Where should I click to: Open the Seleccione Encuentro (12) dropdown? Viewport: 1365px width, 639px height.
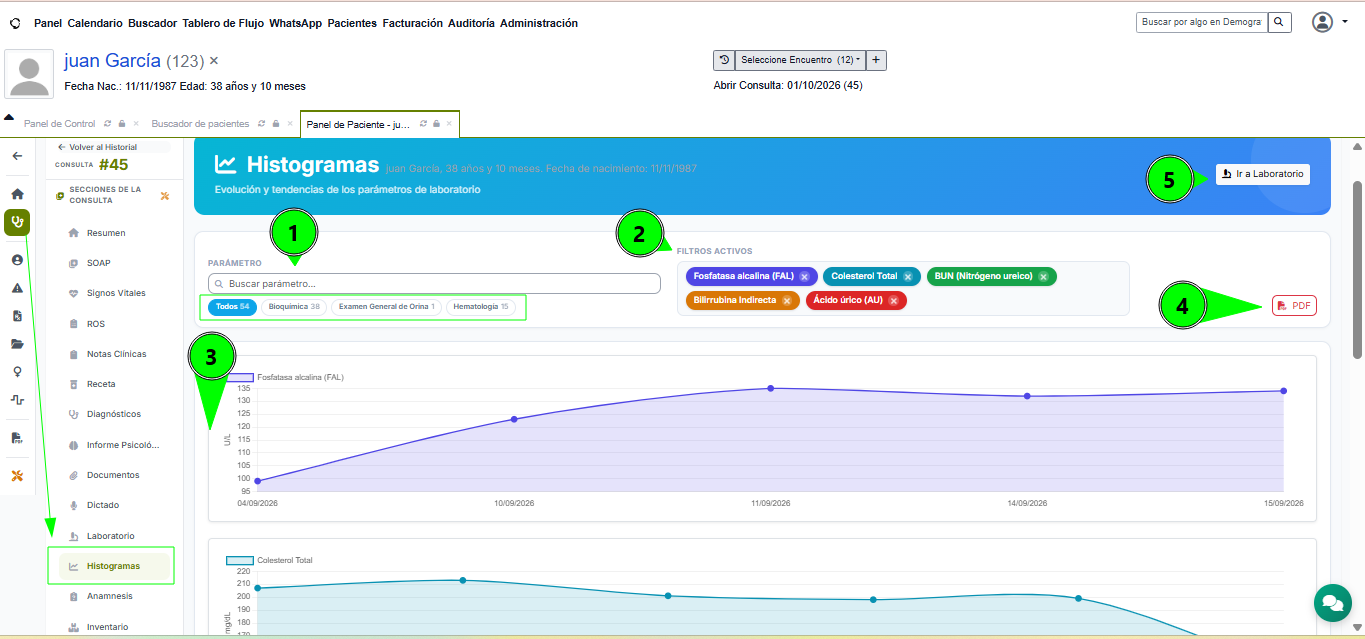[800, 60]
